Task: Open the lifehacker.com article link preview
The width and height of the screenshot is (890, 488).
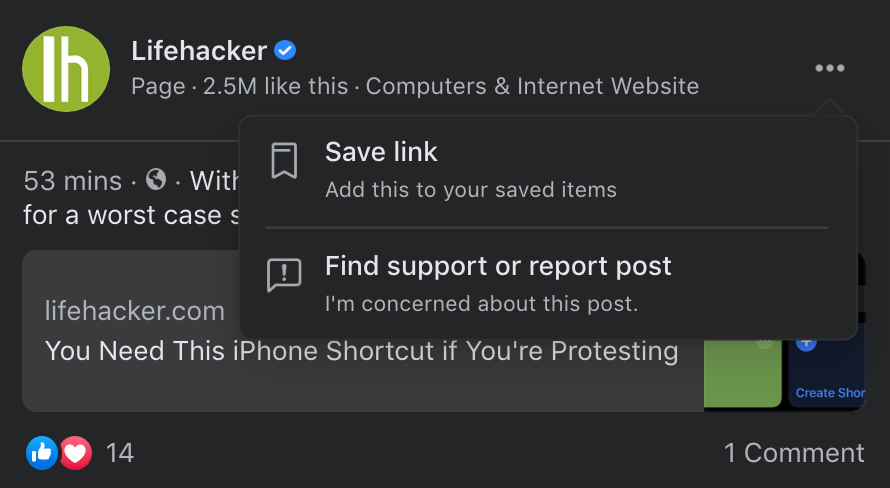Action: 444,331
